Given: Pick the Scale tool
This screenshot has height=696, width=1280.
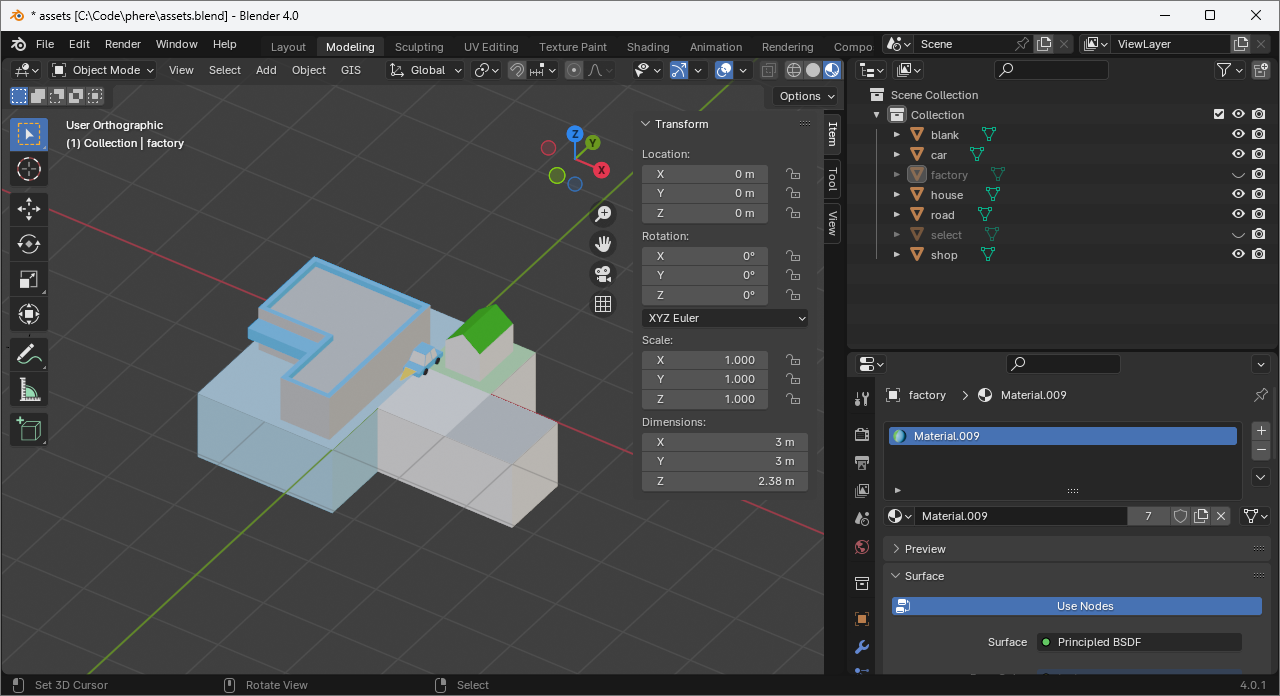Looking at the screenshot, I should (x=29, y=279).
